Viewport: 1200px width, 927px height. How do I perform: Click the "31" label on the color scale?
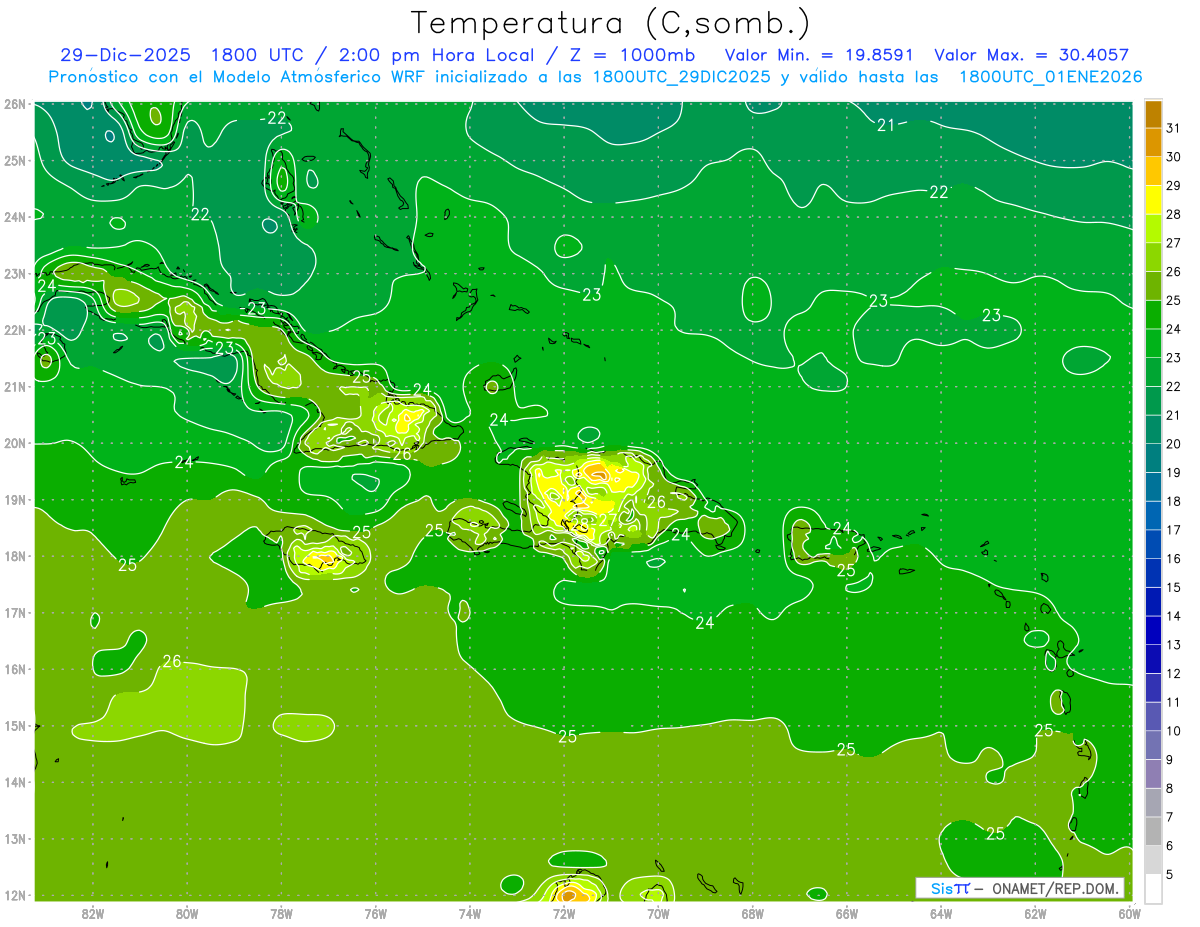1173,126
